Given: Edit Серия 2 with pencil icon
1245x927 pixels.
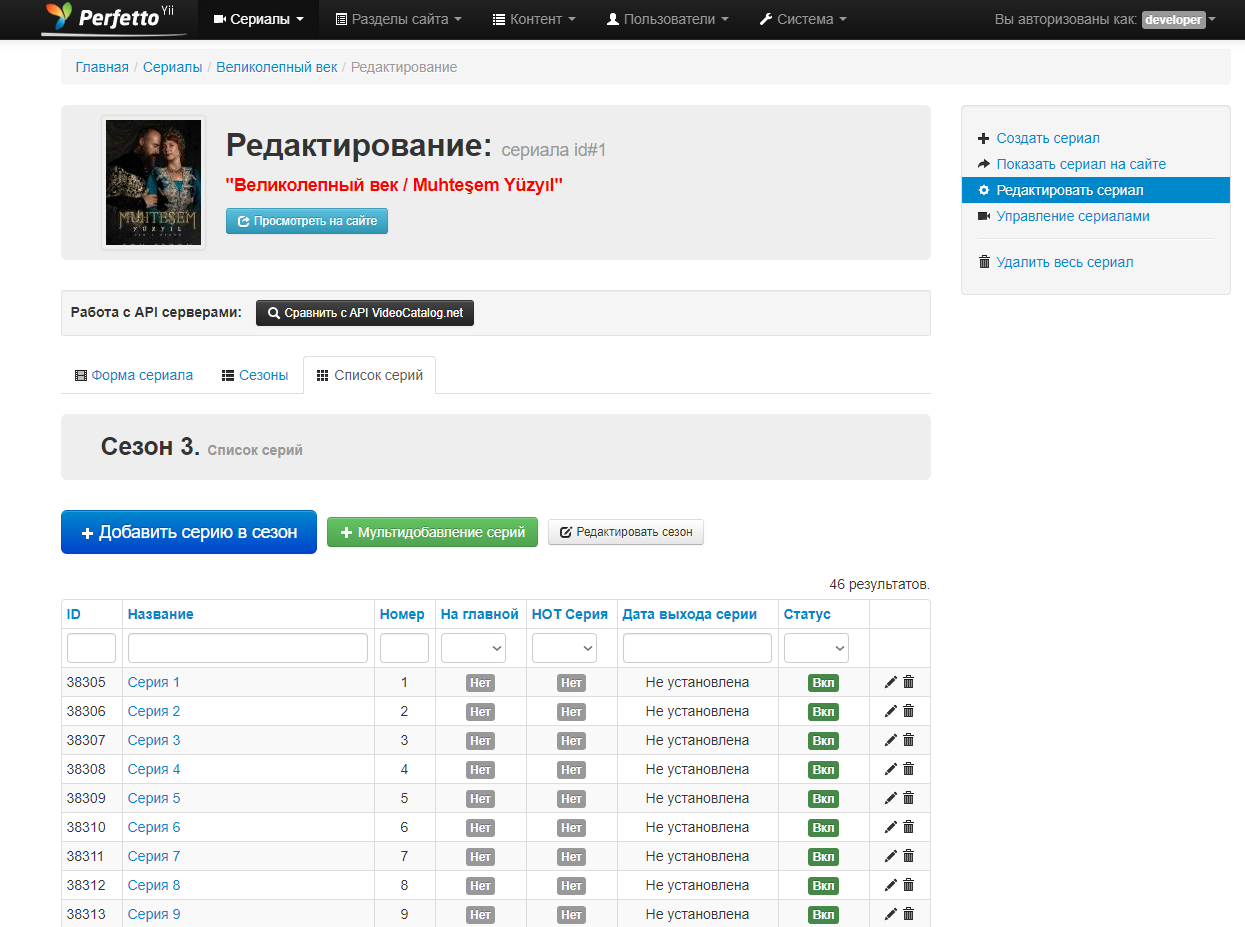Looking at the screenshot, I should tap(891, 711).
